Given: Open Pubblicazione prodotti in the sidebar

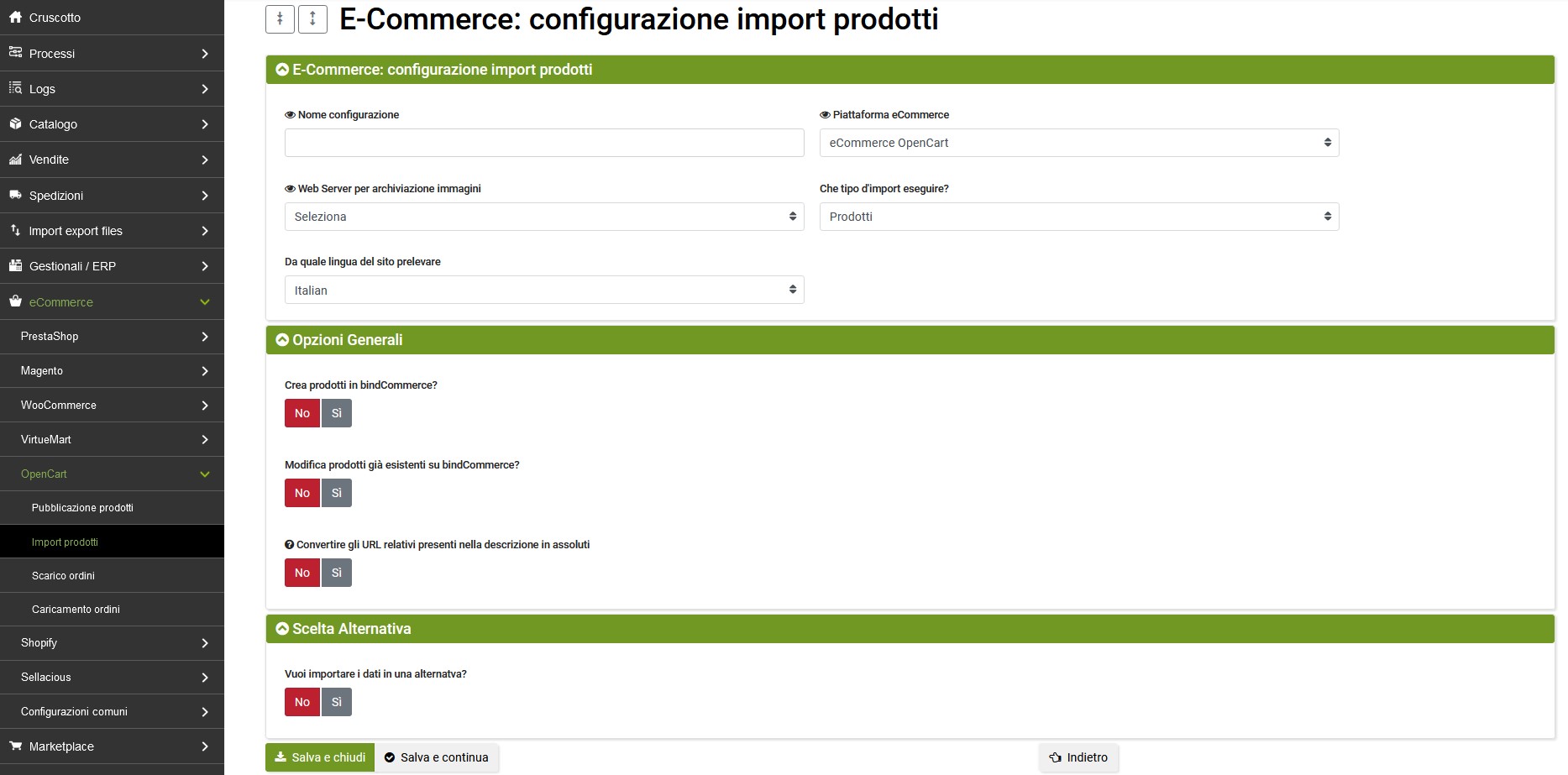Looking at the screenshot, I should point(82,508).
